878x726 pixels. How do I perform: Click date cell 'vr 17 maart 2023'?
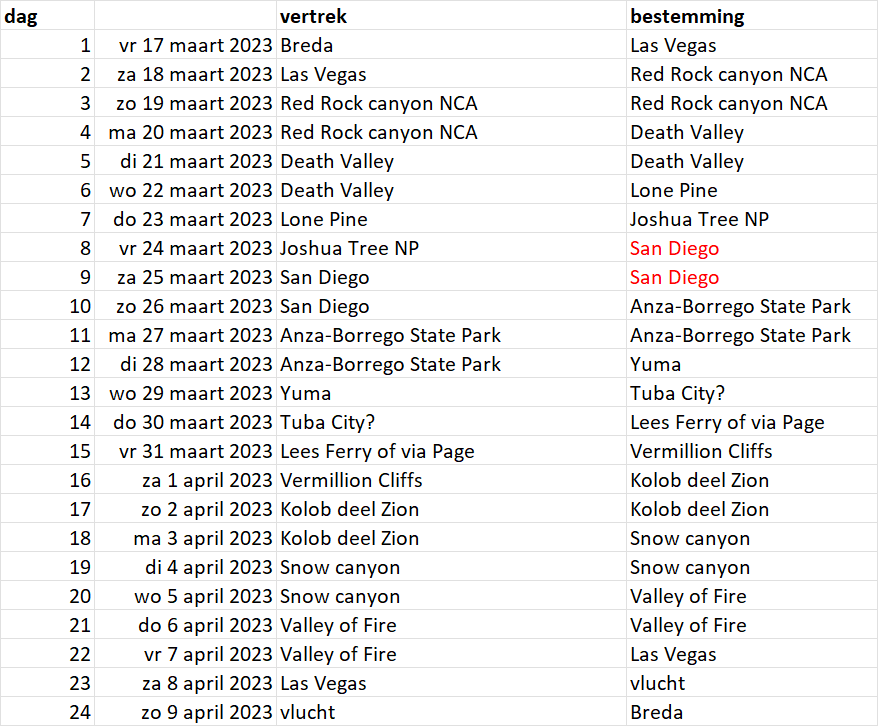(x=195, y=45)
